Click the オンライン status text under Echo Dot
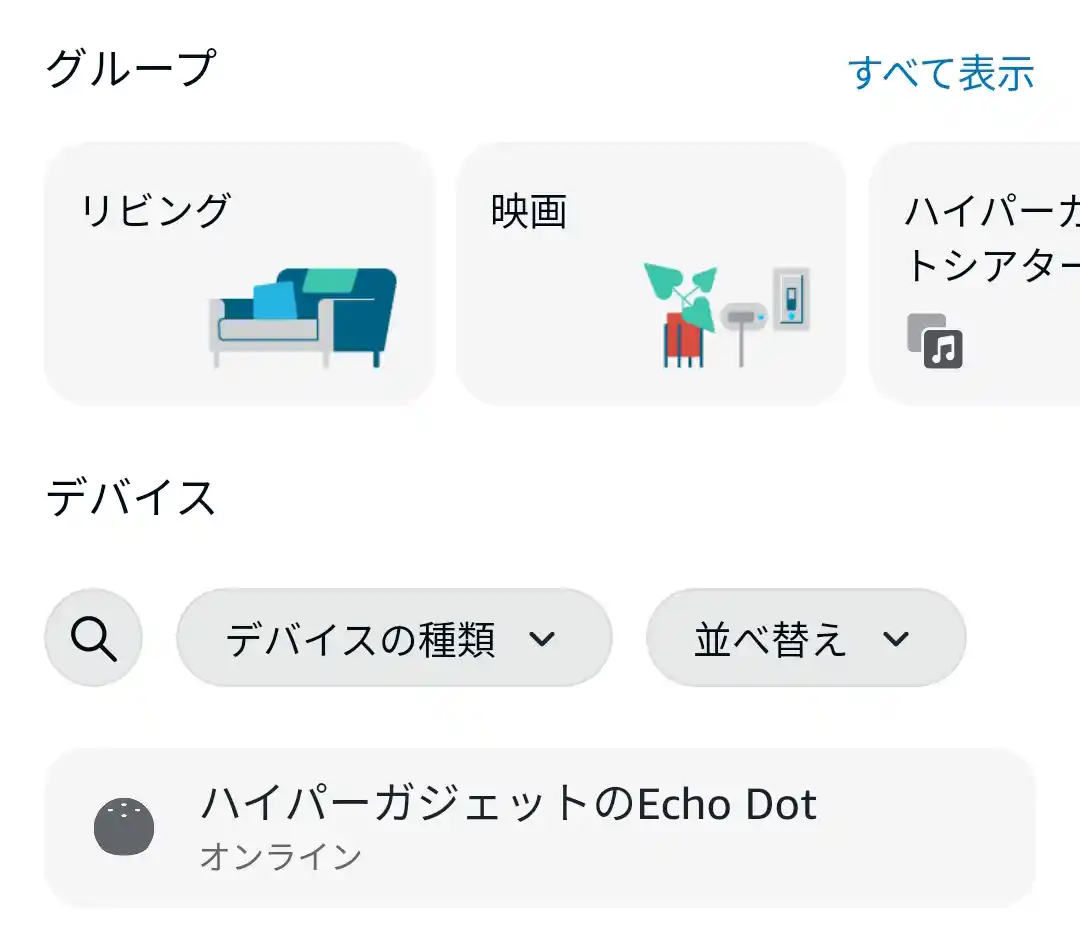The width and height of the screenshot is (1080, 945). [282, 857]
